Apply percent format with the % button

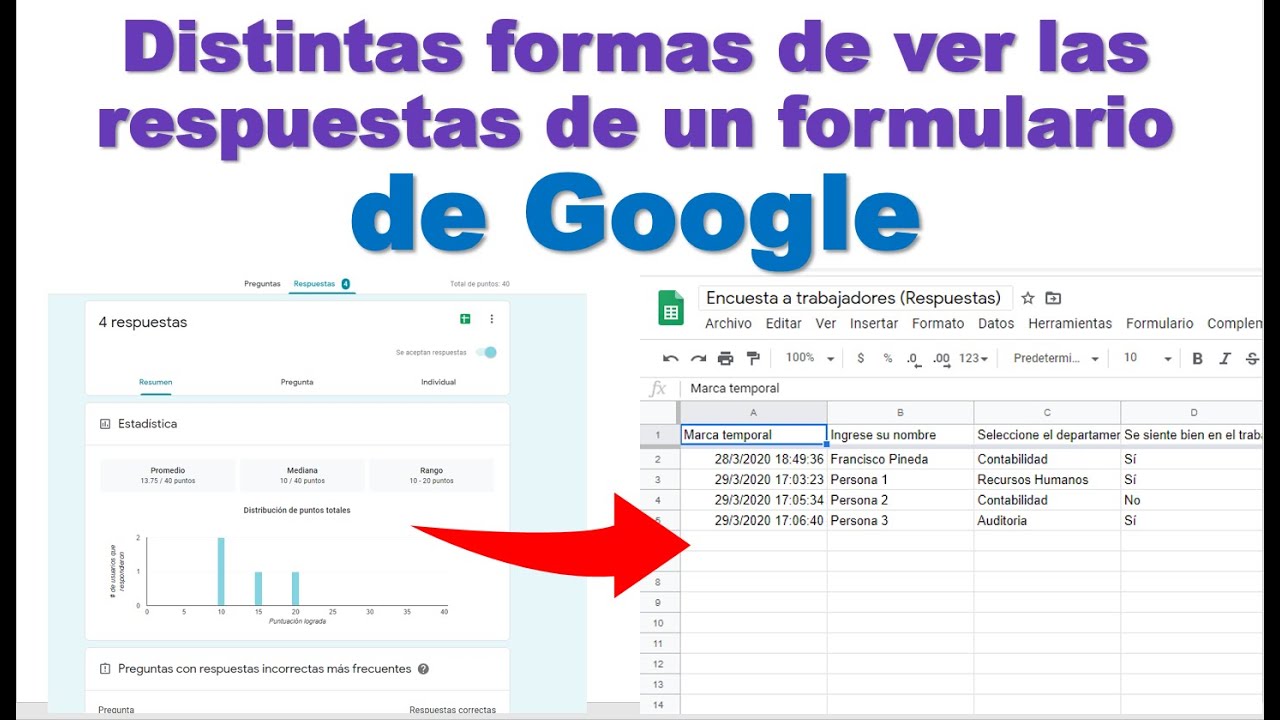click(x=887, y=358)
